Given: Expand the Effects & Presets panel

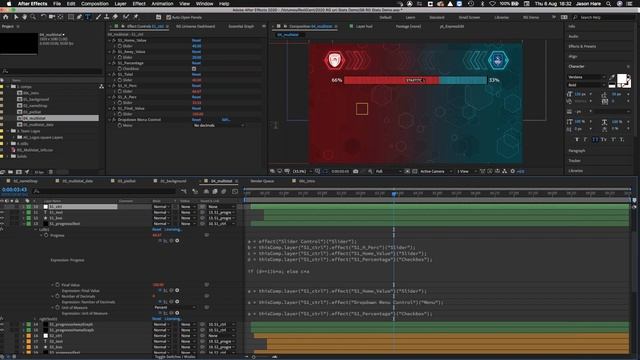Looking at the screenshot, I should point(582,46).
